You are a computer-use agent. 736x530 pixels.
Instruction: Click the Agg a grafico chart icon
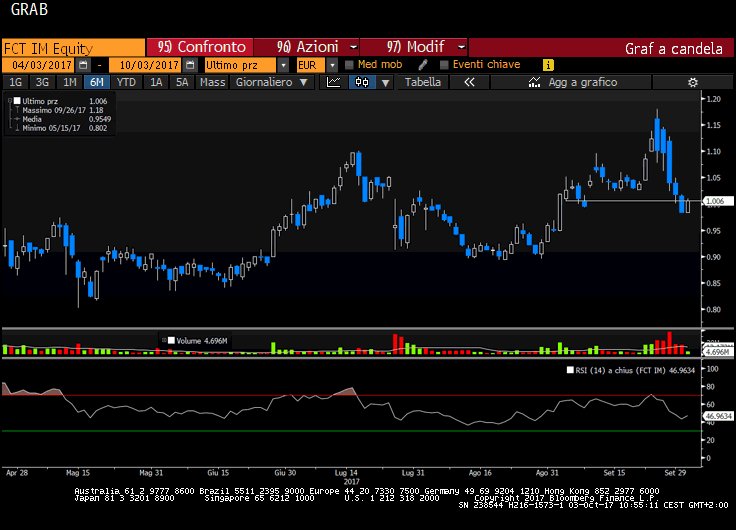(537, 83)
